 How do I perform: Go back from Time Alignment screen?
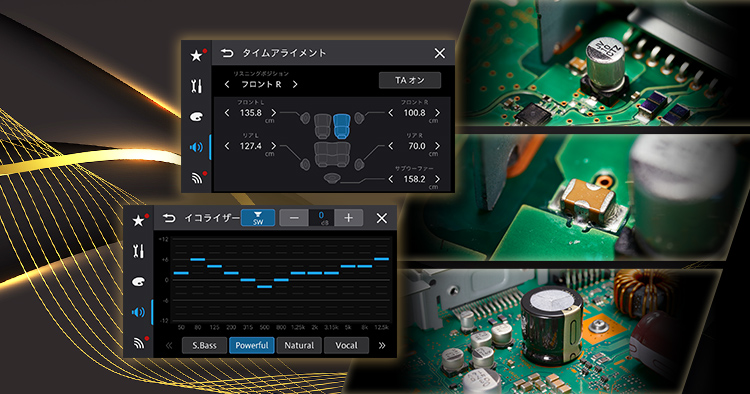pyautogui.click(x=227, y=53)
